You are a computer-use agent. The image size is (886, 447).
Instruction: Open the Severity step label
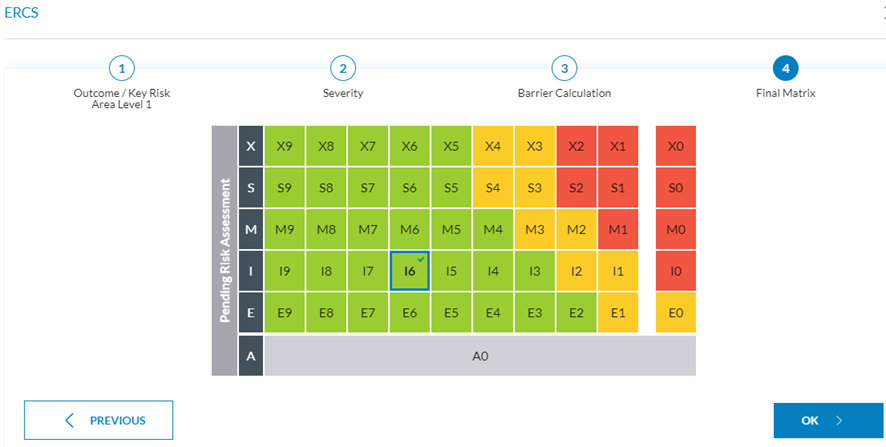point(343,93)
